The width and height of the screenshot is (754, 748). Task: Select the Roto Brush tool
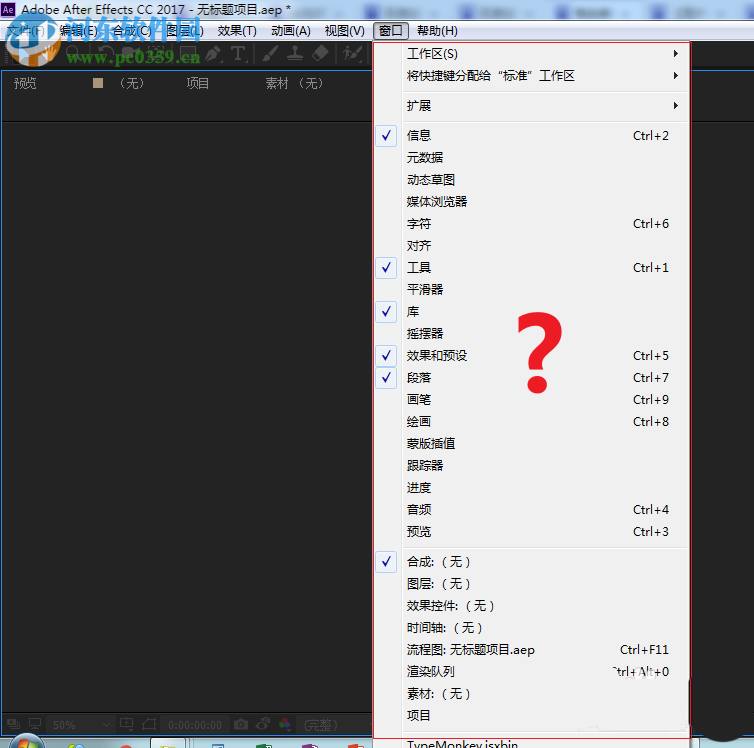(x=352, y=53)
